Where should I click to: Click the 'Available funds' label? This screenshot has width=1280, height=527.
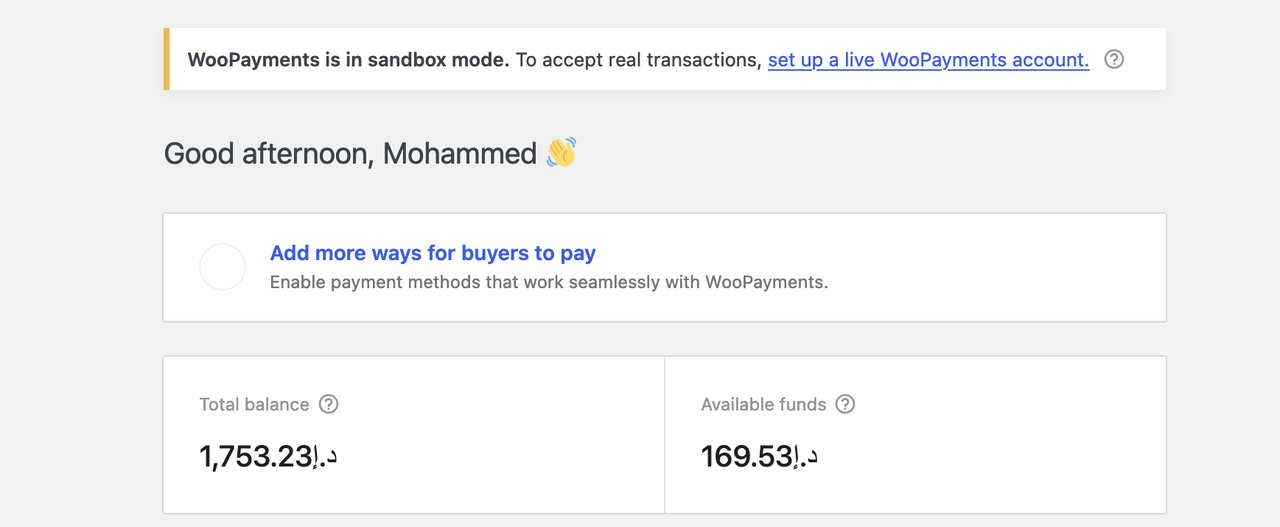coord(763,404)
